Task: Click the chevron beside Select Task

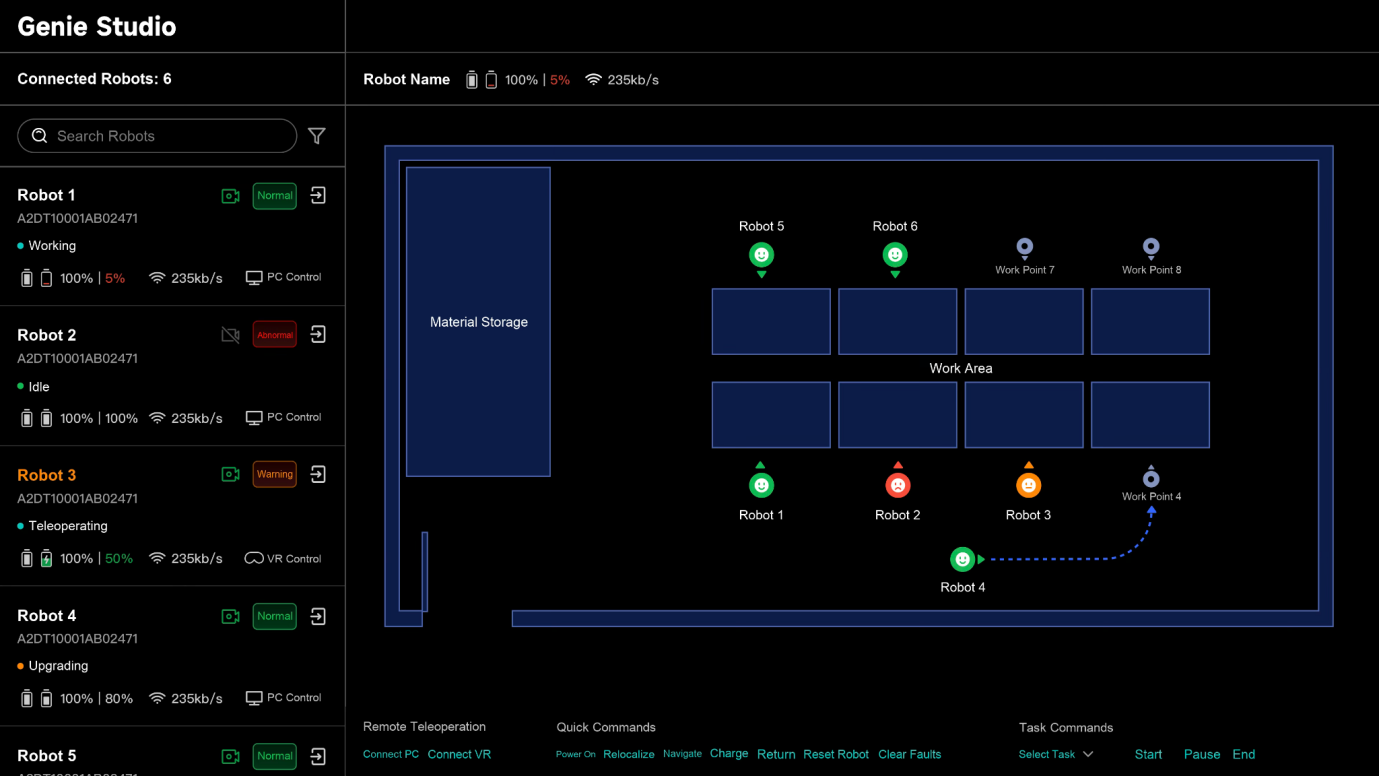Action: click(1088, 754)
